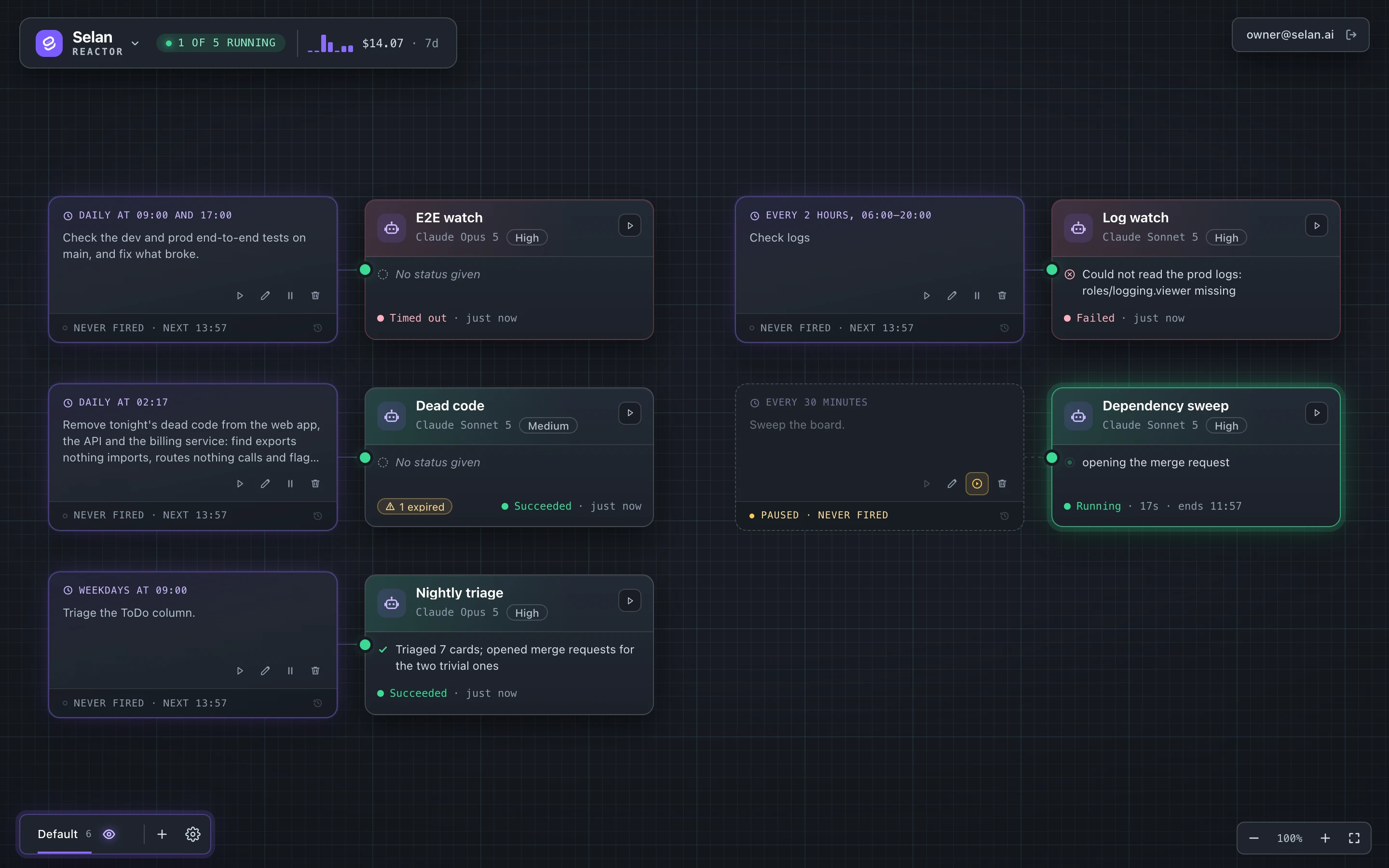1389x868 pixels.
Task: Expand the Selan workspace dropdown chevron
Action: [x=135, y=43]
